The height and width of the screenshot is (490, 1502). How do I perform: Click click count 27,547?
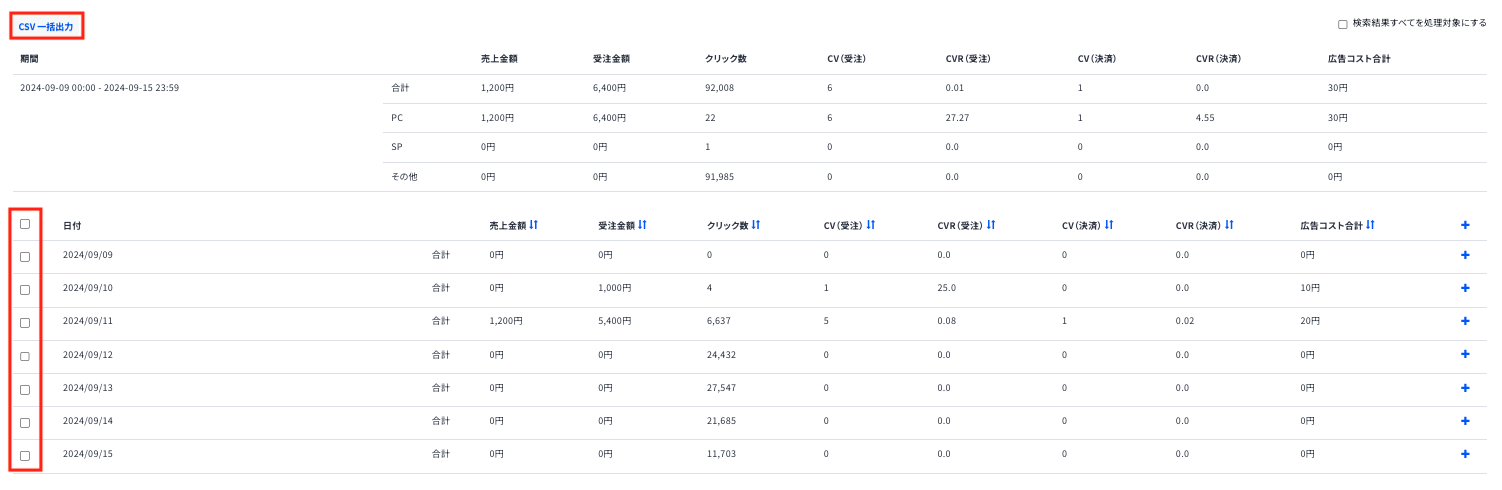click(x=723, y=388)
